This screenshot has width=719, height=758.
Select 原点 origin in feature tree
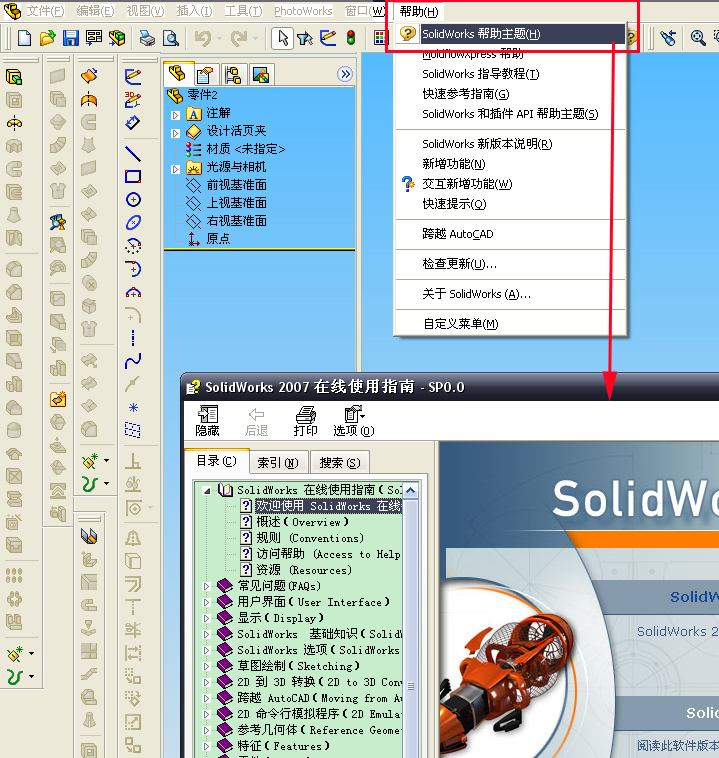[218, 239]
